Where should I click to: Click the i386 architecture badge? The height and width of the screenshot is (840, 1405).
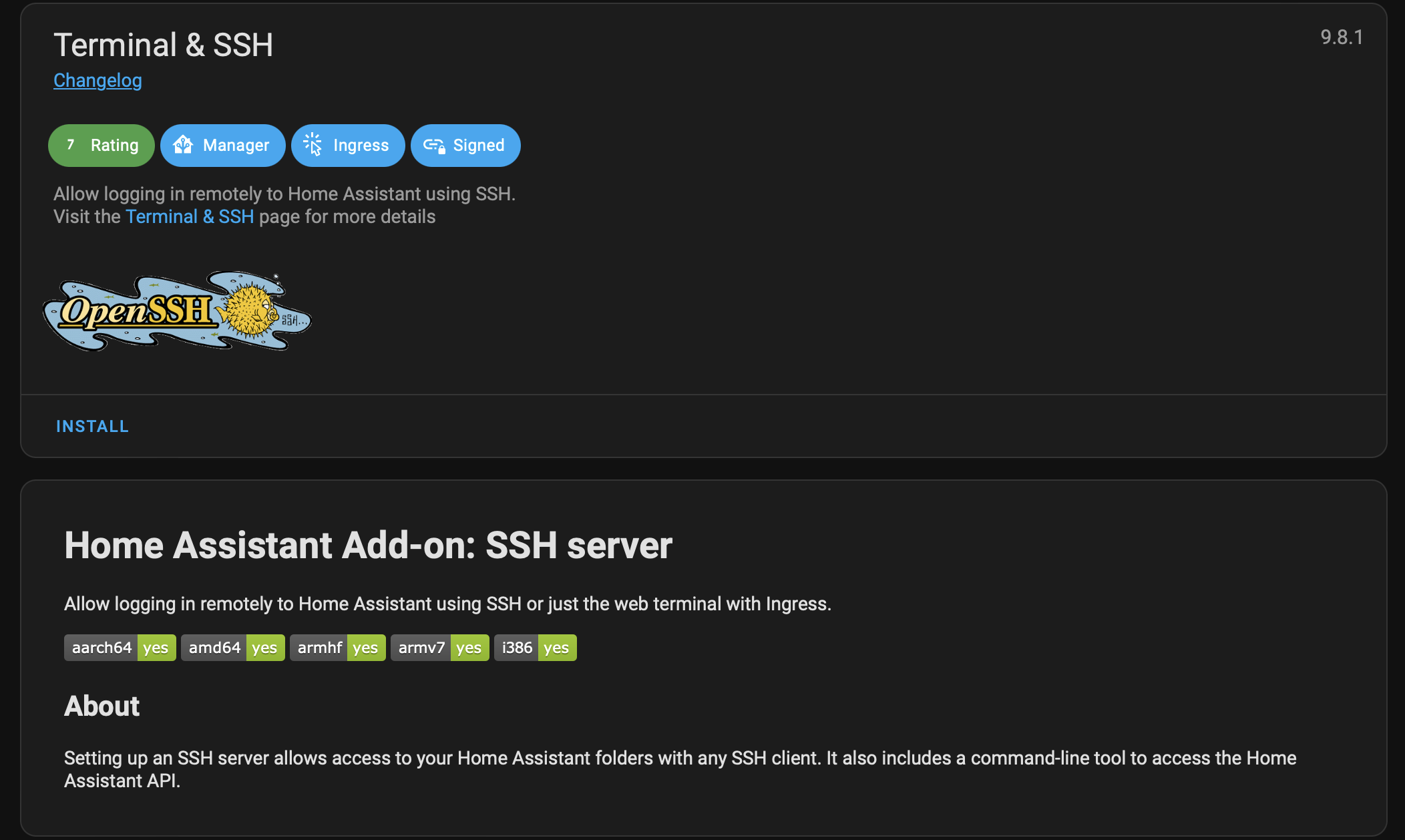coord(535,648)
